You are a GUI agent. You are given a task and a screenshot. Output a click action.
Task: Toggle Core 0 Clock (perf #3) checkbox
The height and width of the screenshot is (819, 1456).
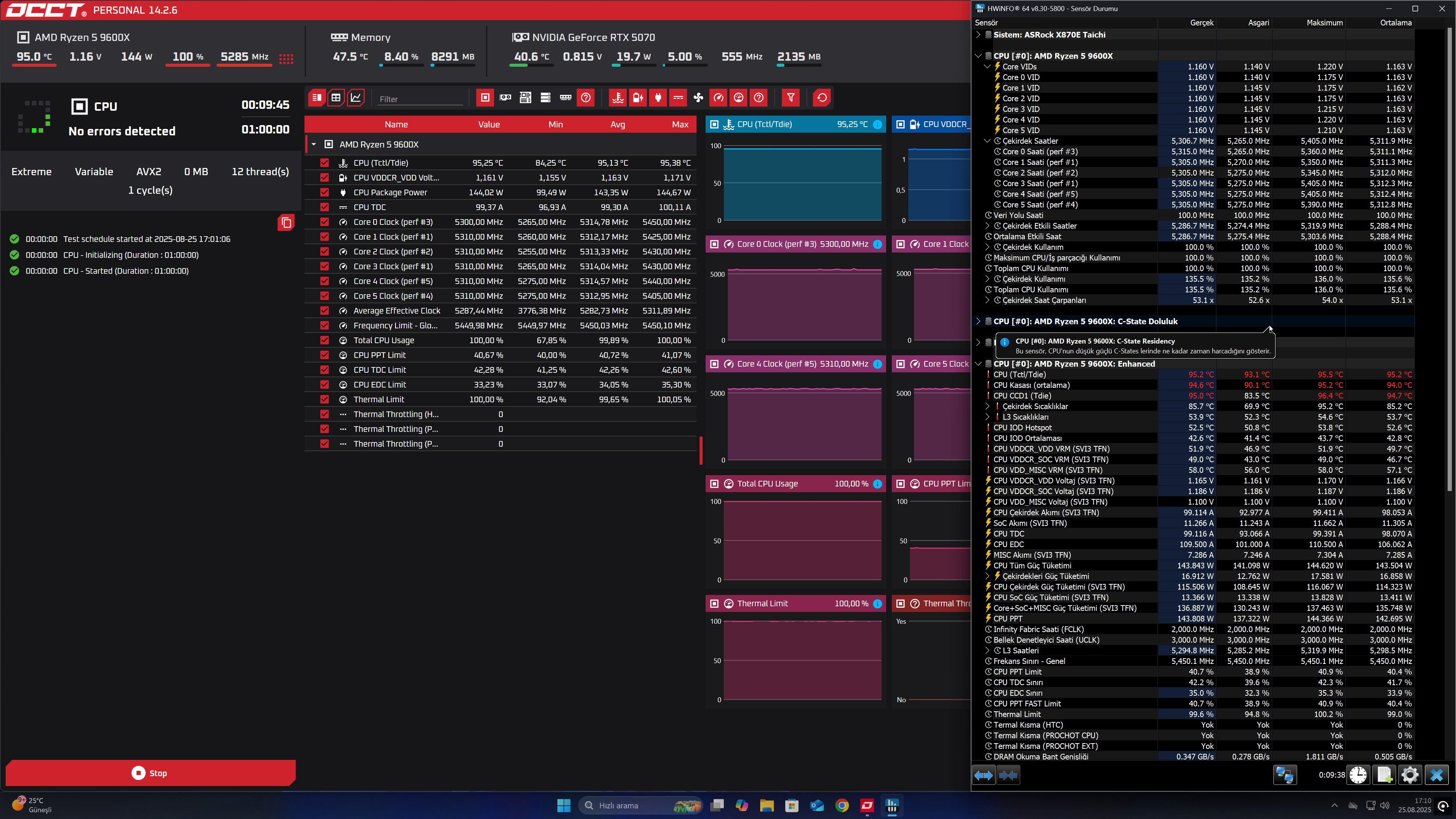tap(325, 222)
